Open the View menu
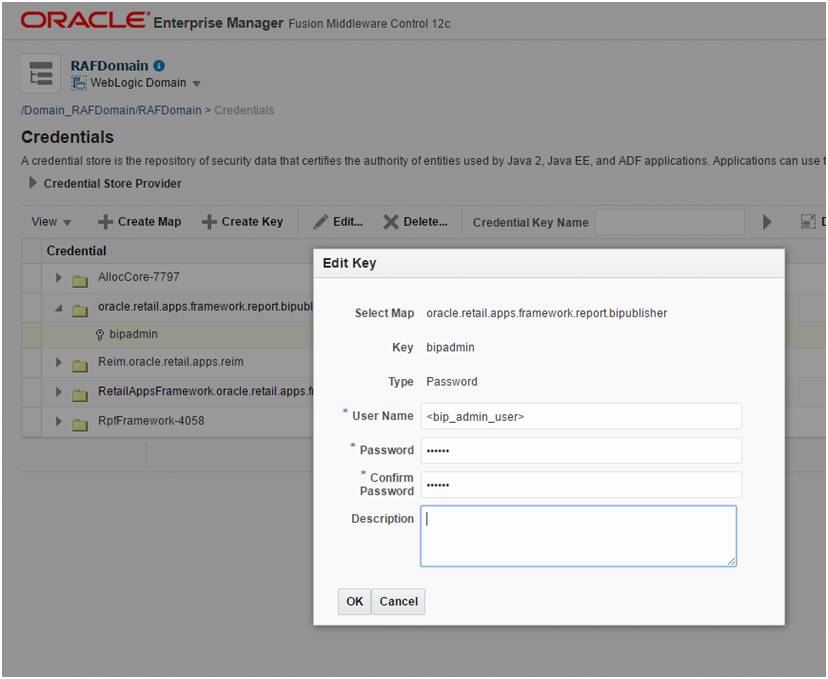 tap(51, 222)
